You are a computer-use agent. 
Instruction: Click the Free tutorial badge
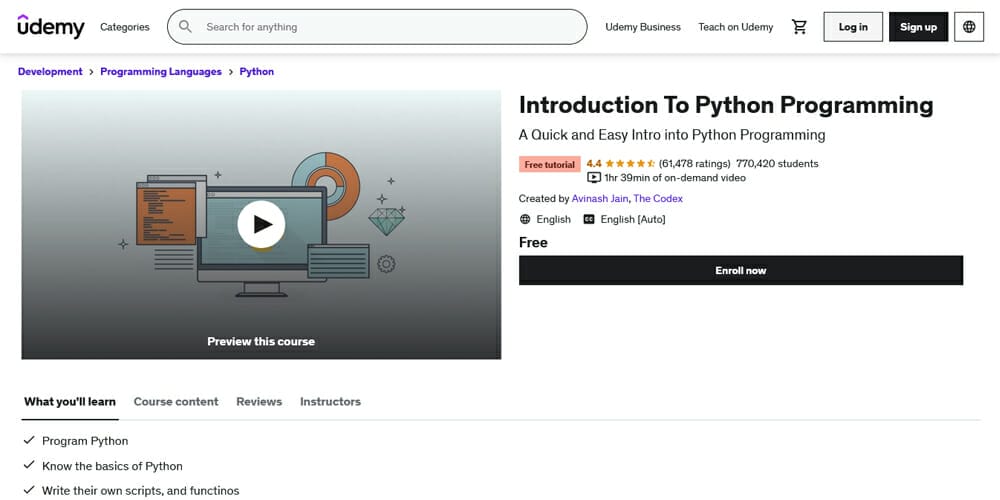[550, 165]
